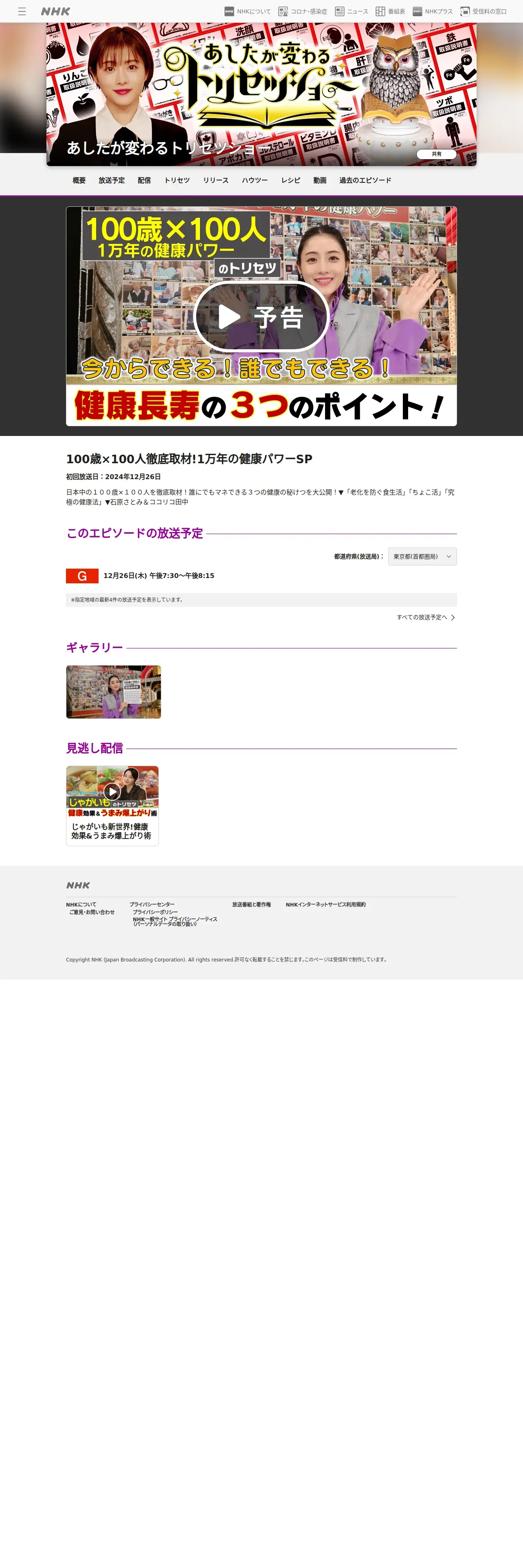This screenshot has width=523, height=1568.
Task: Open ご意見・お問い合わせ footer link
Action: [x=92, y=912]
